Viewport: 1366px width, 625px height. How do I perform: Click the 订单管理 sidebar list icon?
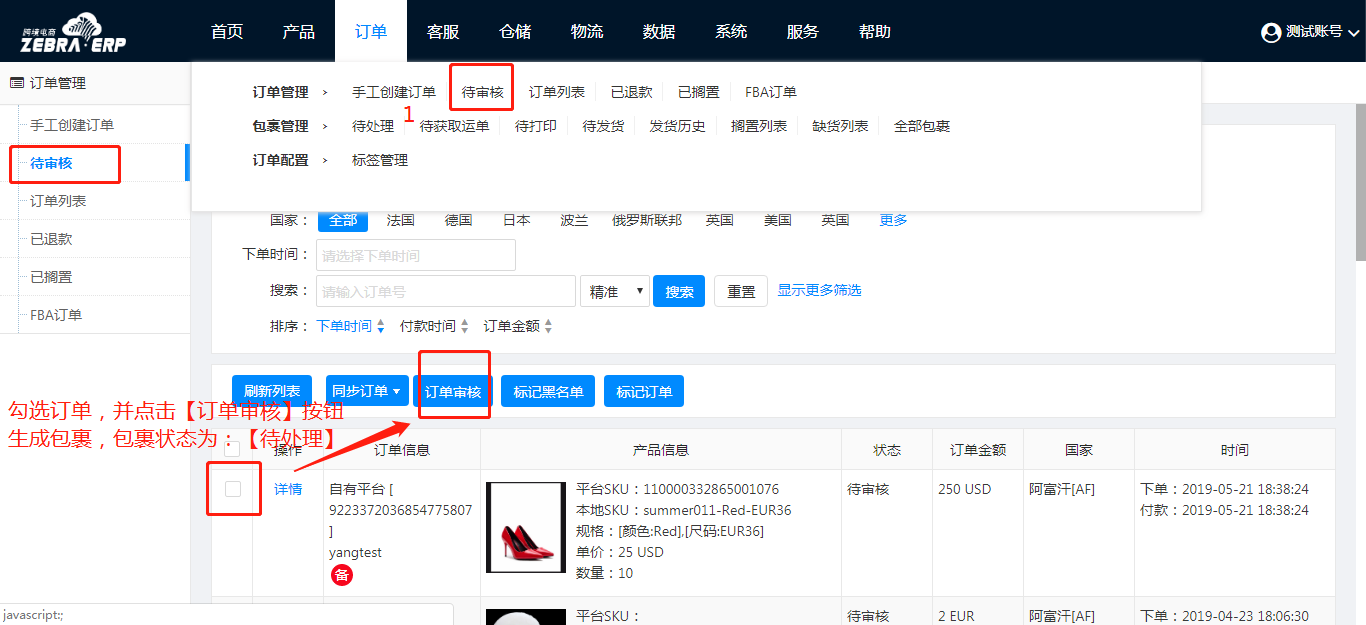pos(17,83)
